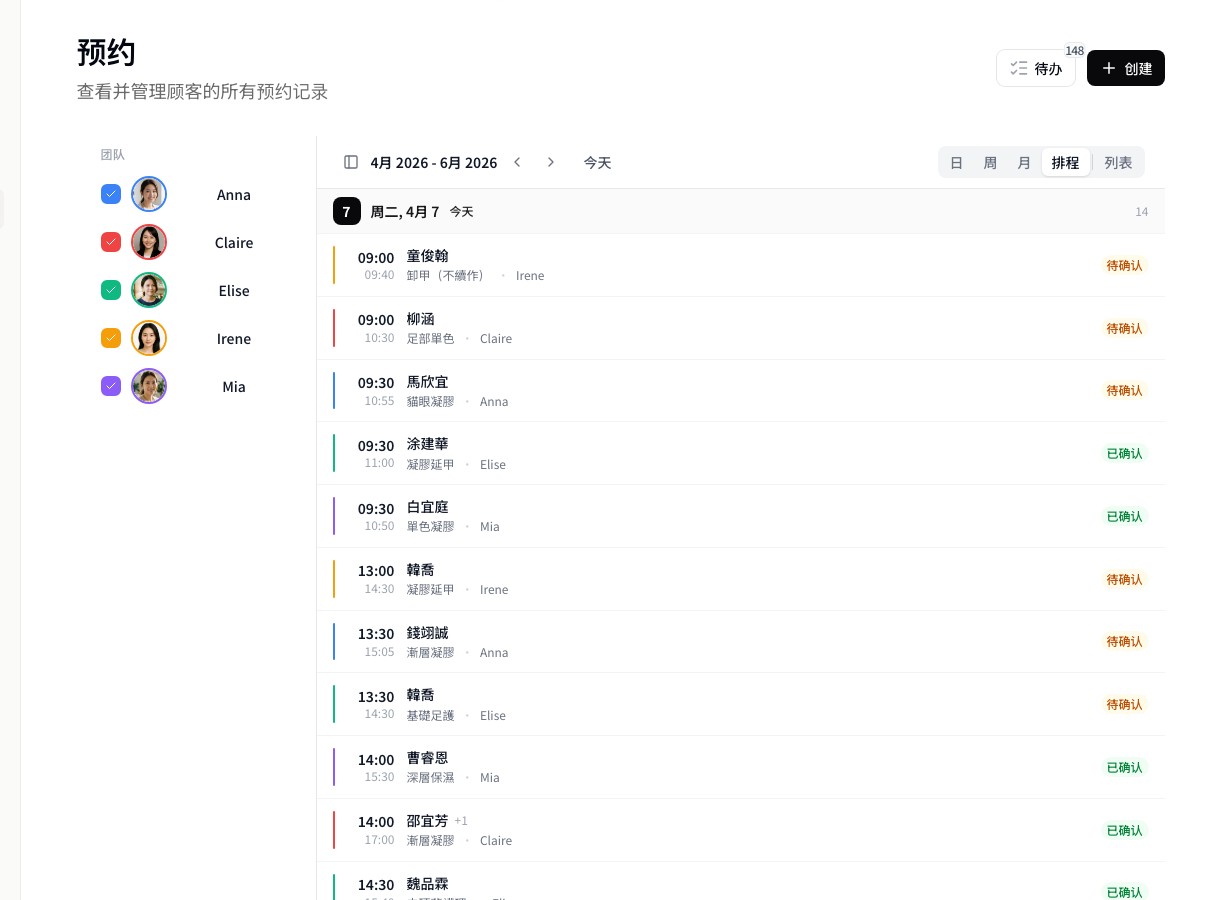Click Anna's avatar photo
This screenshot has height=900, width=1220.
click(x=149, y=194)
